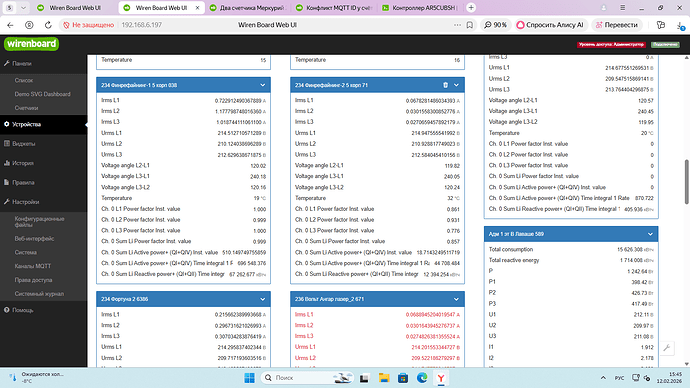Screen dimensions: 690x388
Task: Click the green Подключено status badge
Action: pos(665,44)
